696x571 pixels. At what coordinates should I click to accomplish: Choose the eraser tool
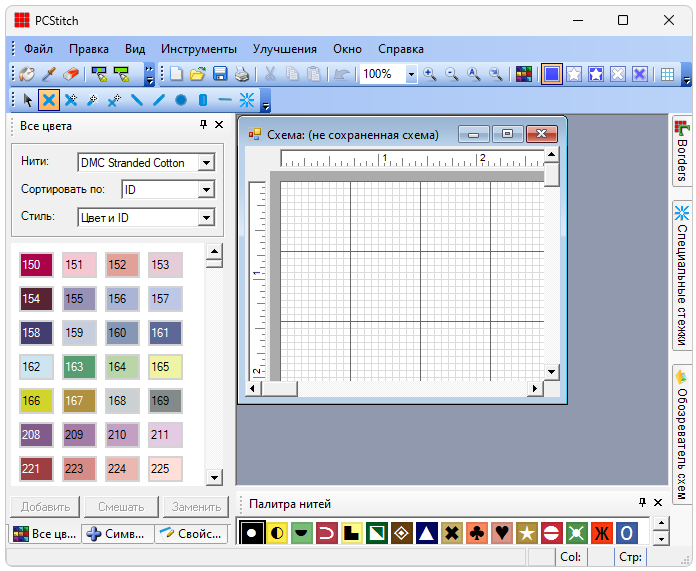tap(71, 74)
